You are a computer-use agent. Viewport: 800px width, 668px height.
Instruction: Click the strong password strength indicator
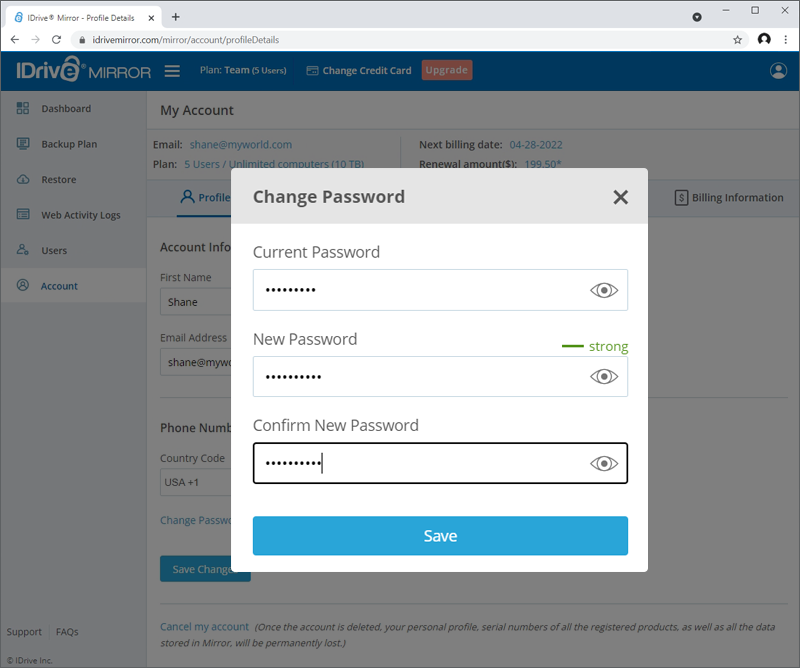595,345
